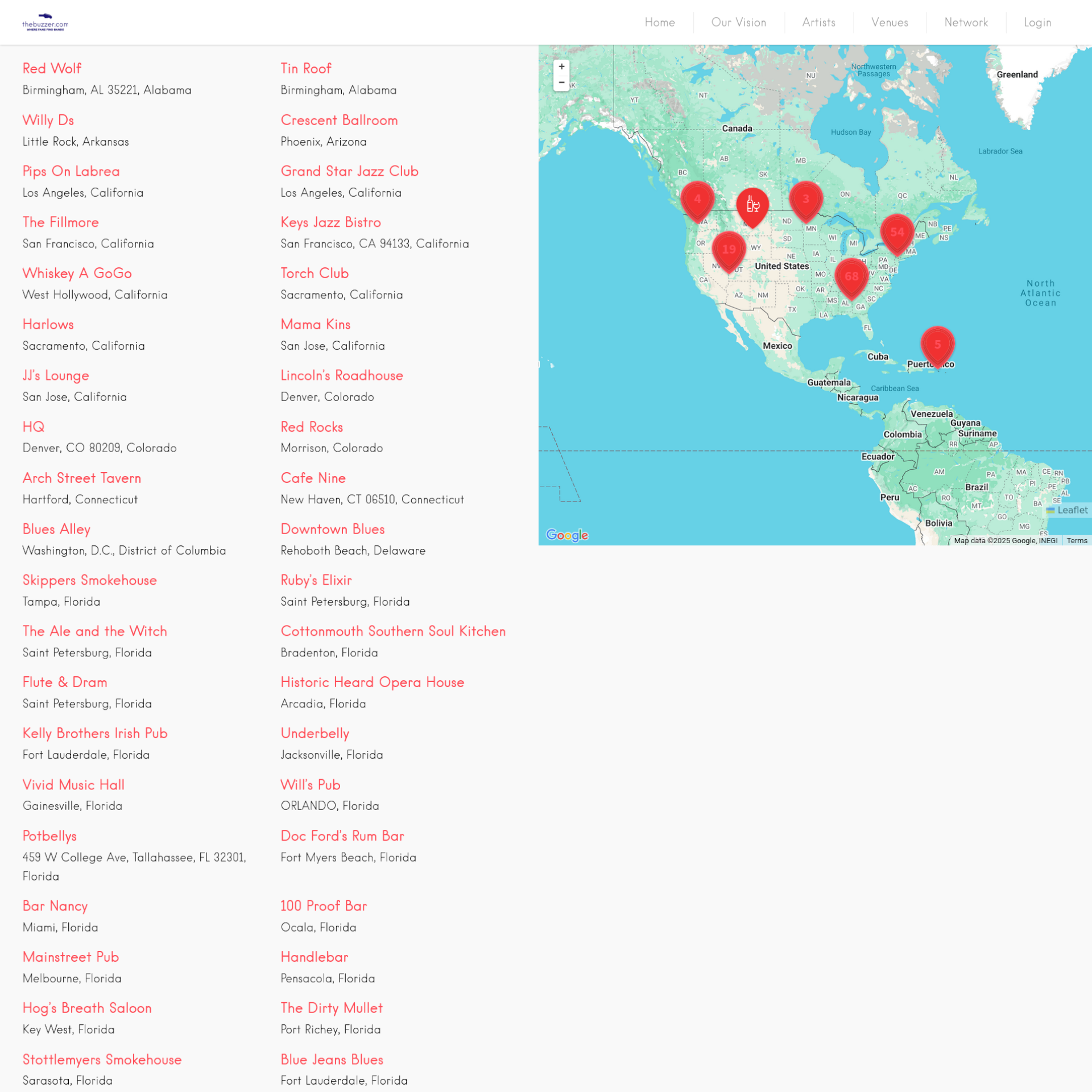Viewport: 1092px width, 1092px height.
Task: Open the cluster marker showing 4
Action: pyautogui.click(x=697, y=201)
